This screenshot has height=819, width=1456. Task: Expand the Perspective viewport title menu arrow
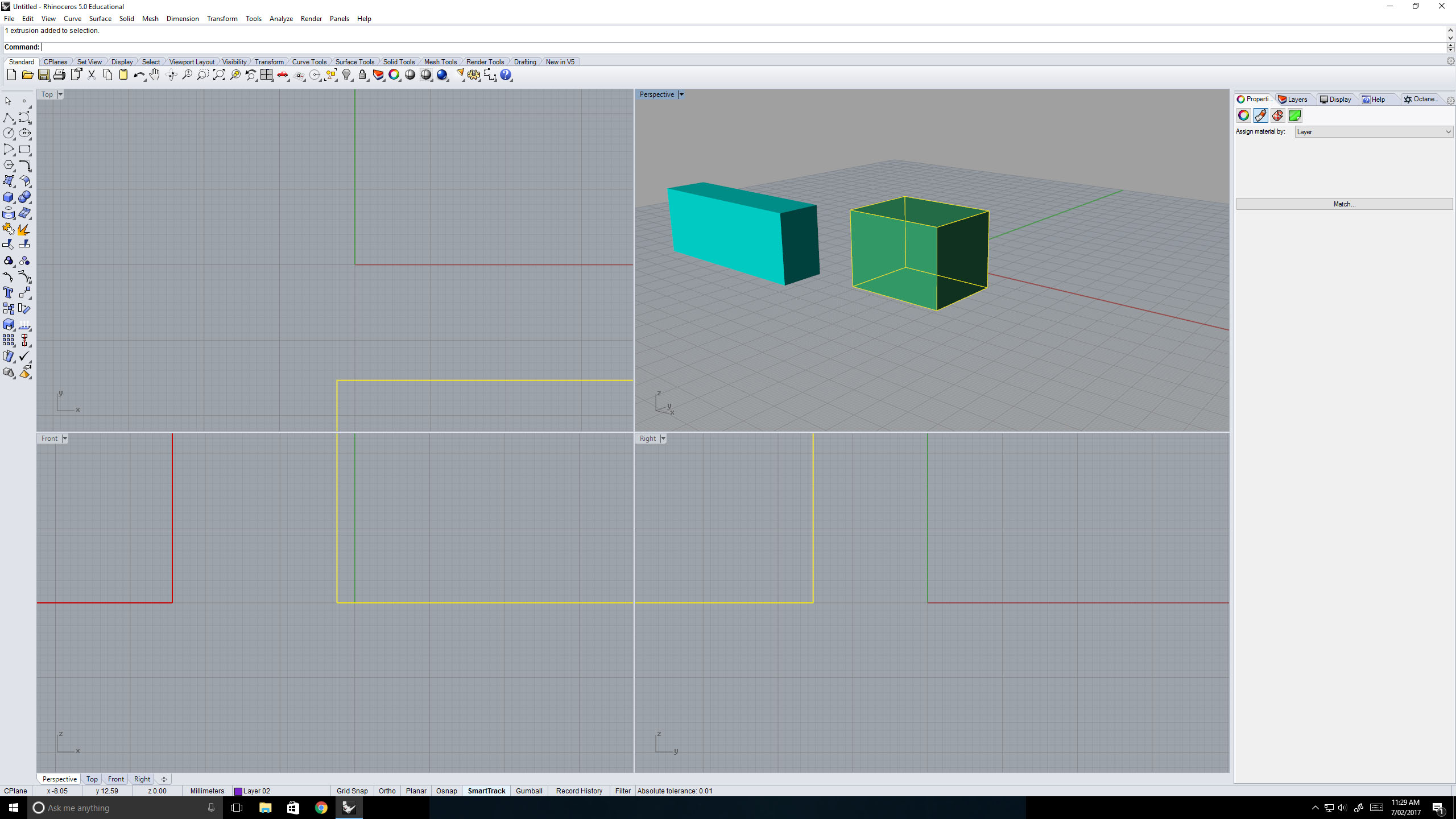click(x=681, y=94)
